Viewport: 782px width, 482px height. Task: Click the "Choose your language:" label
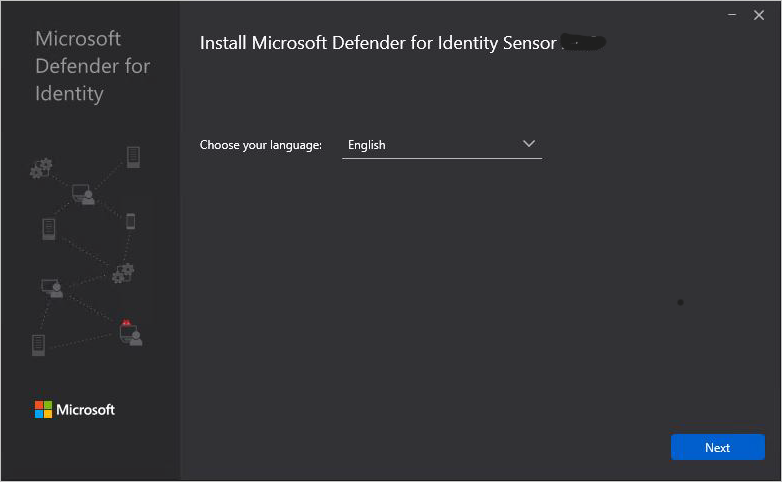[x=261, y=145]
